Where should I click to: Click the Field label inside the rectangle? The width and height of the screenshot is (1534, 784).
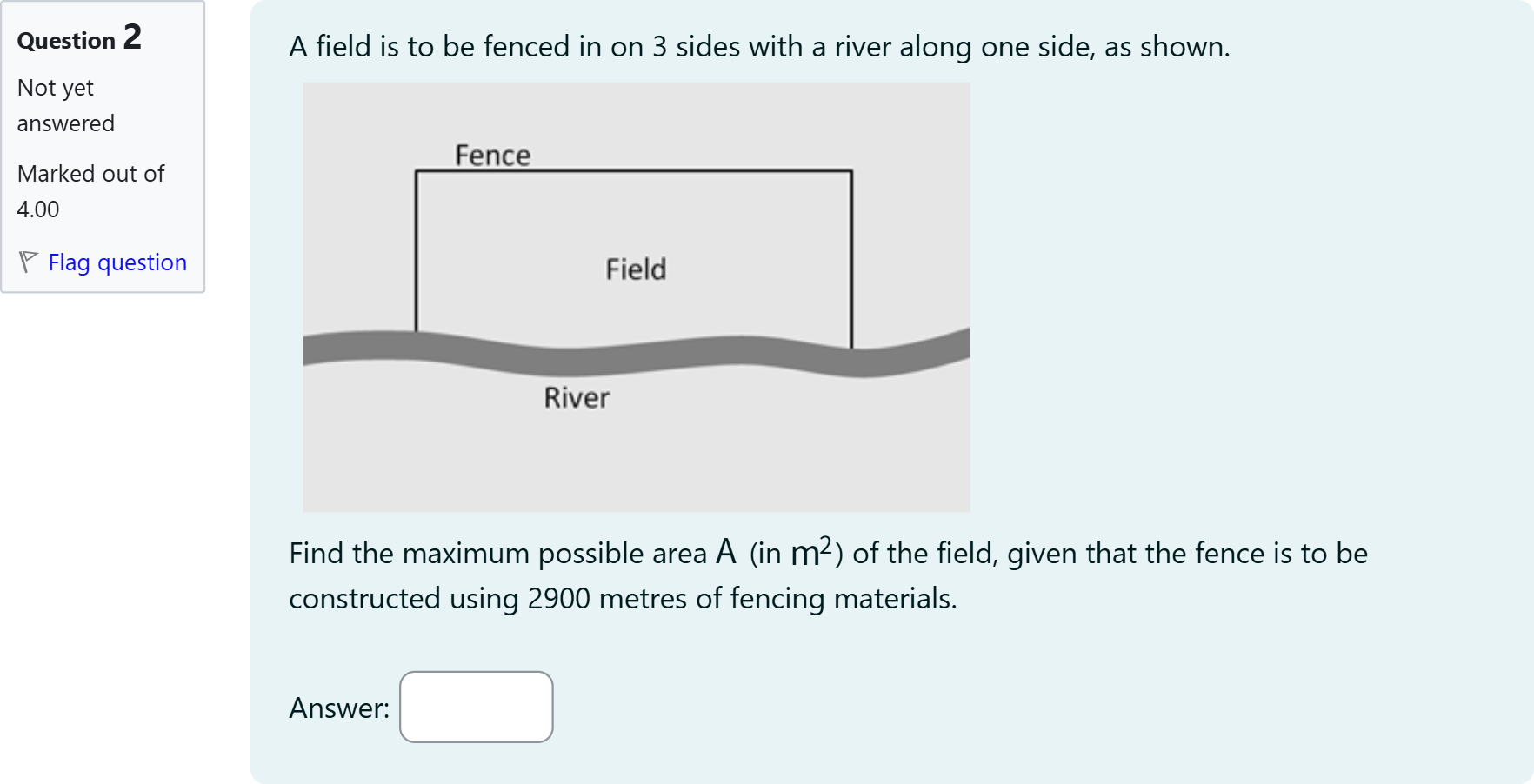tap(636, 269)
